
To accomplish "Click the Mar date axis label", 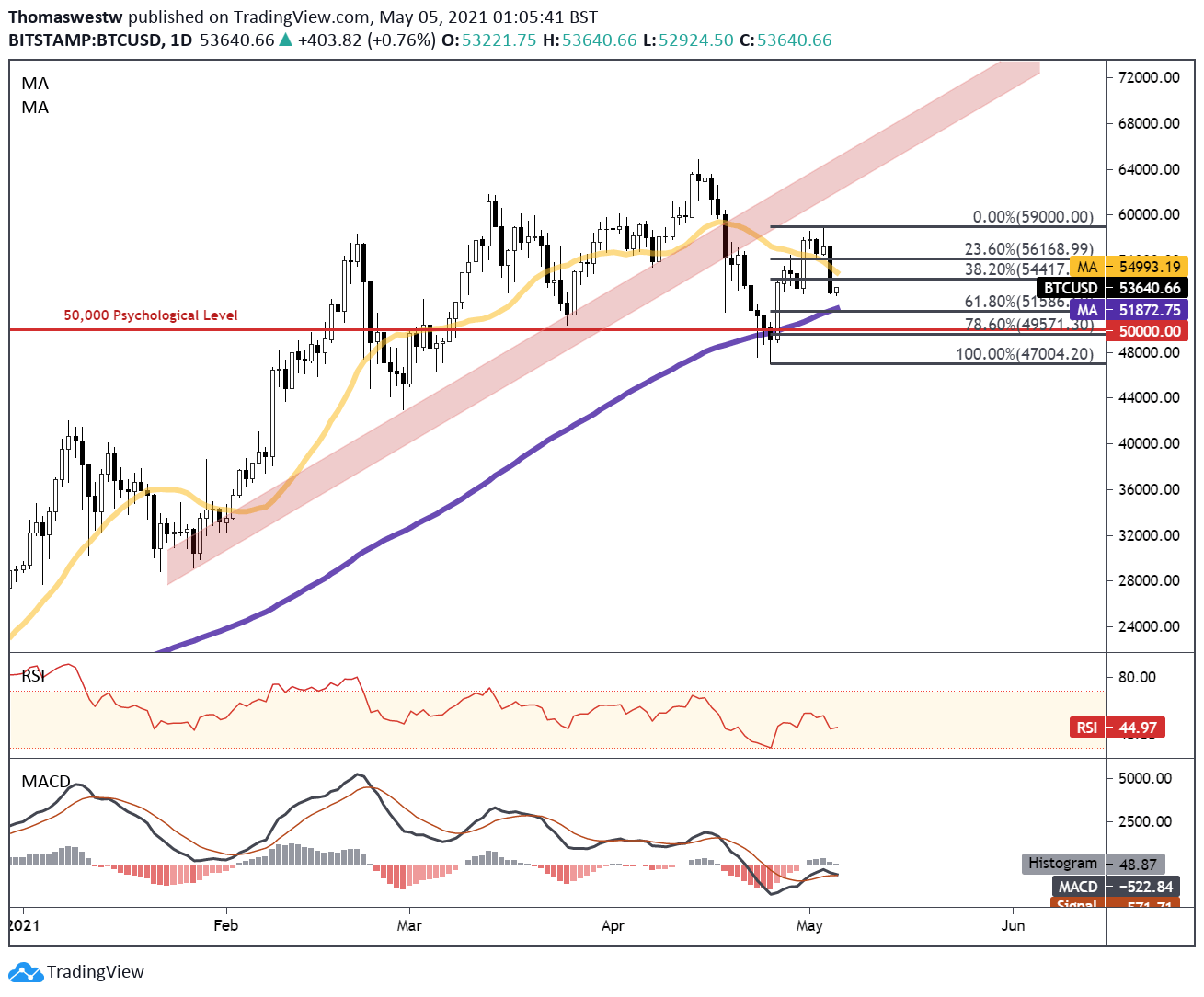I will 409,925.
